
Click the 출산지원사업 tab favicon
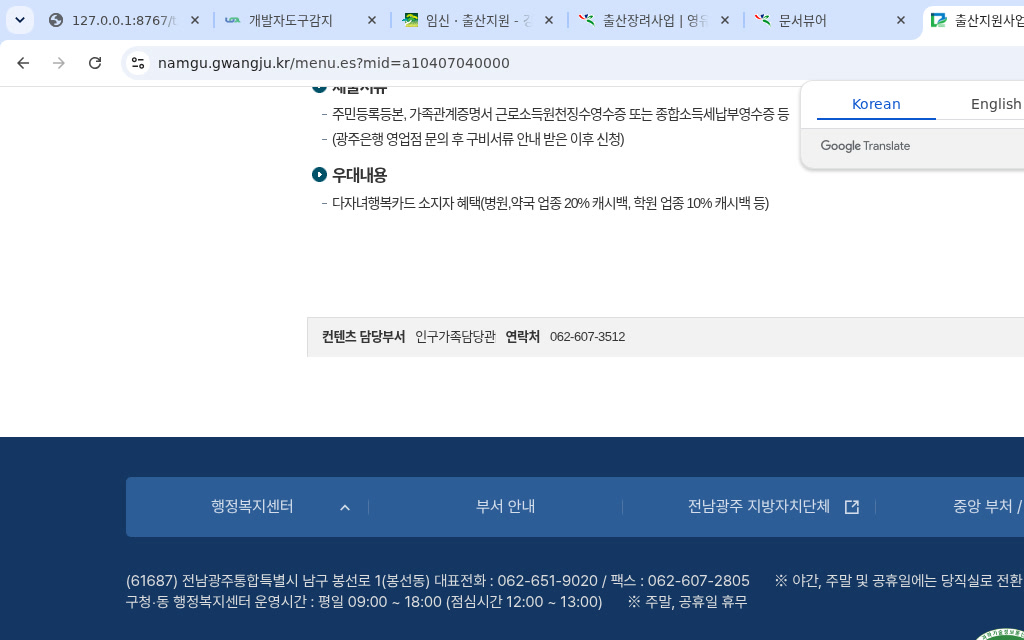click(x=938, y=20)
